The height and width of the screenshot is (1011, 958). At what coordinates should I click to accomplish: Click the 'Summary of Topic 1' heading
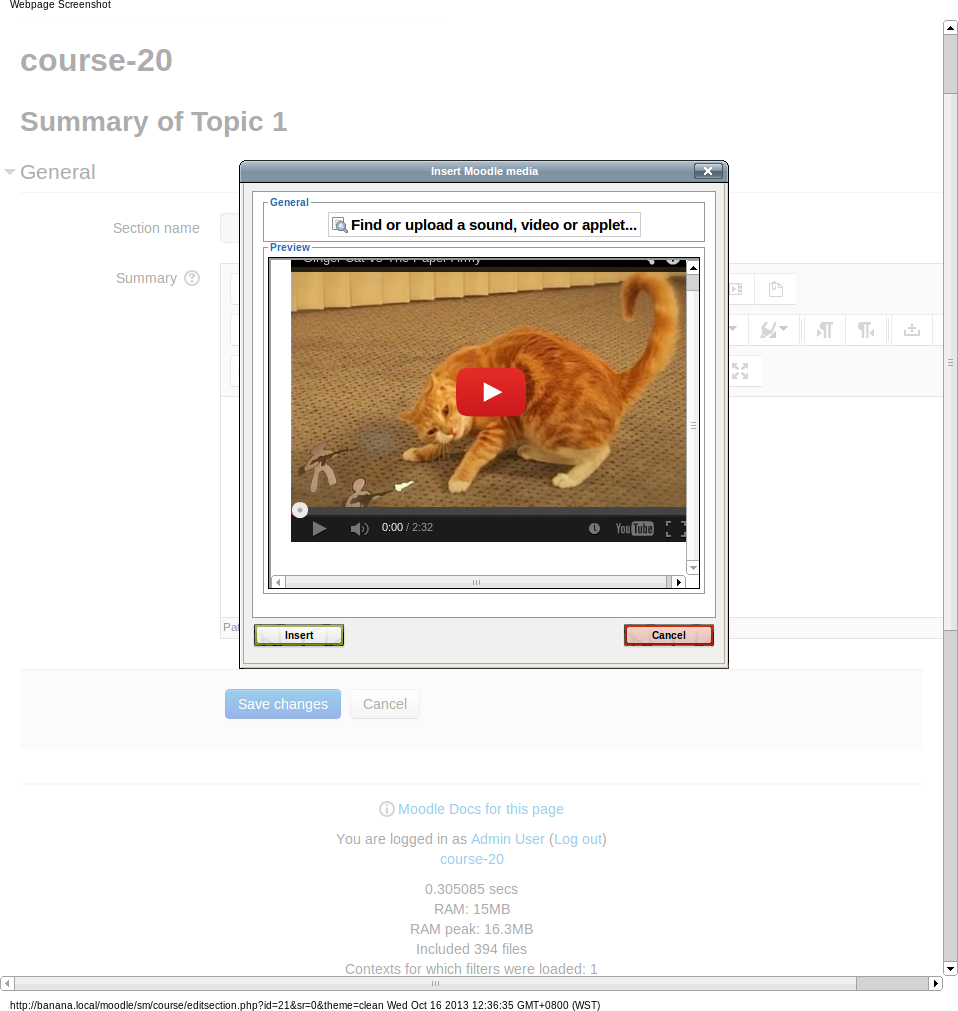click(x=153, y=122)
